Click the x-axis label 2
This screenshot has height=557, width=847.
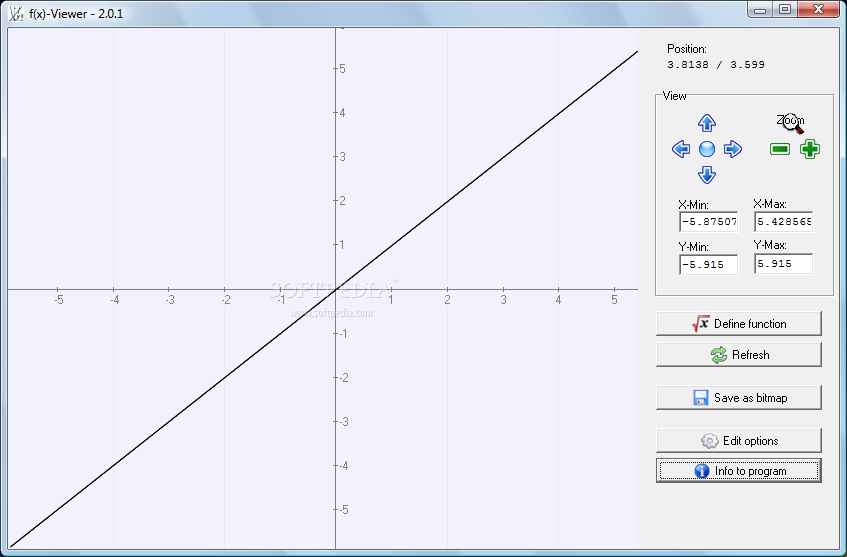tap(447, 300)
